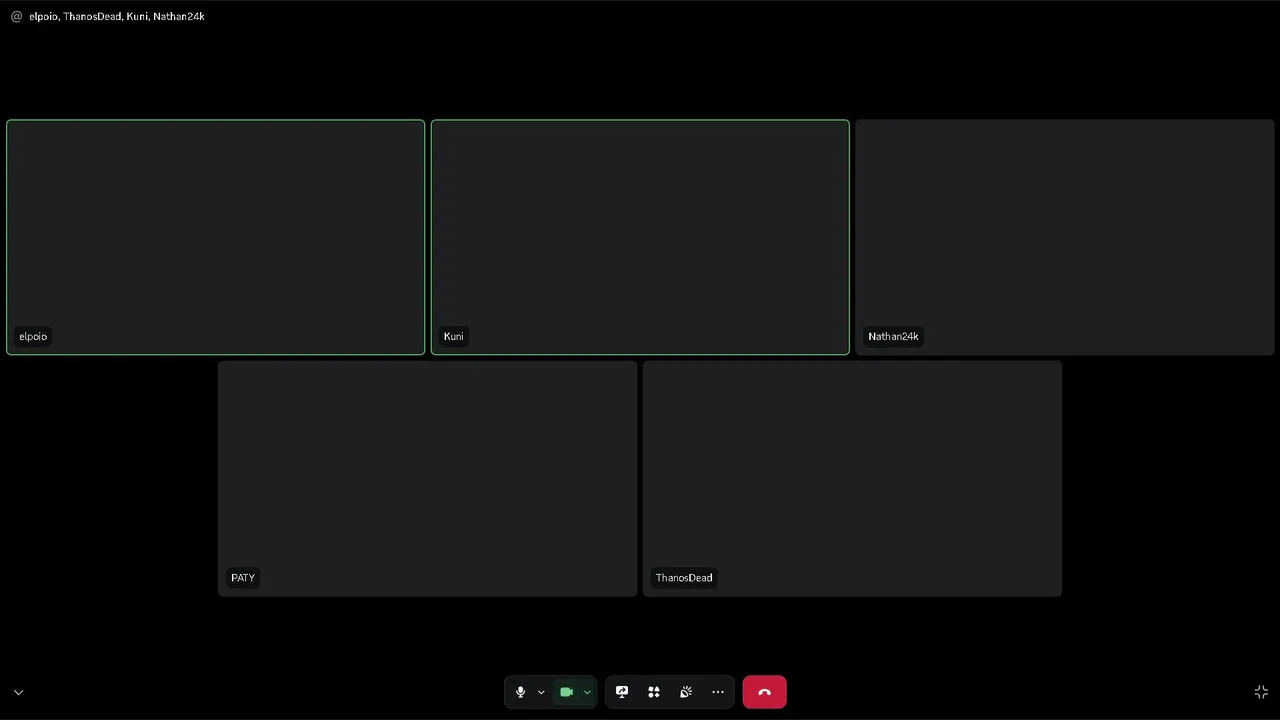Click the @ icon beside group name

point(16,16)
